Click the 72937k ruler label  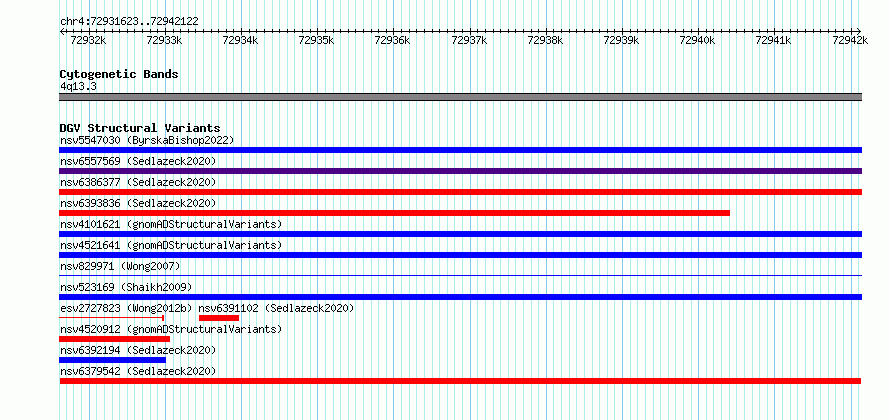click(x=469, y=40)
